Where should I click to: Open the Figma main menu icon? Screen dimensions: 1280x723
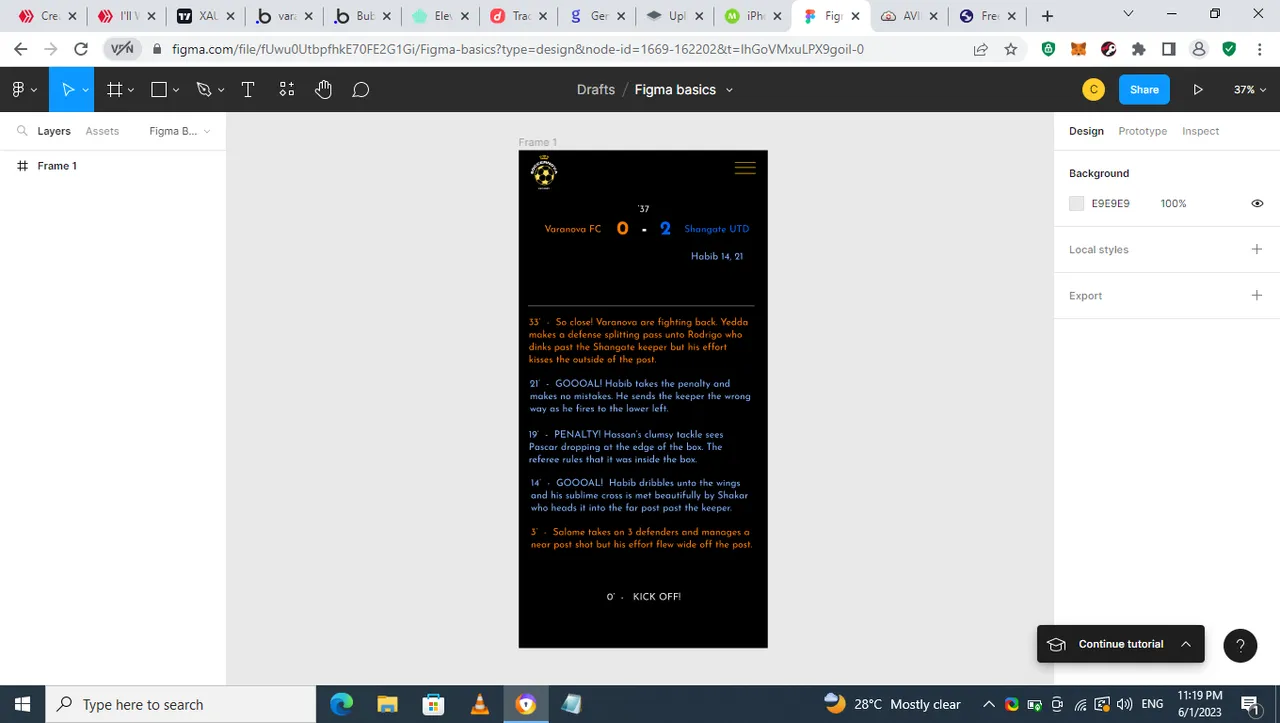click(19, 89)
